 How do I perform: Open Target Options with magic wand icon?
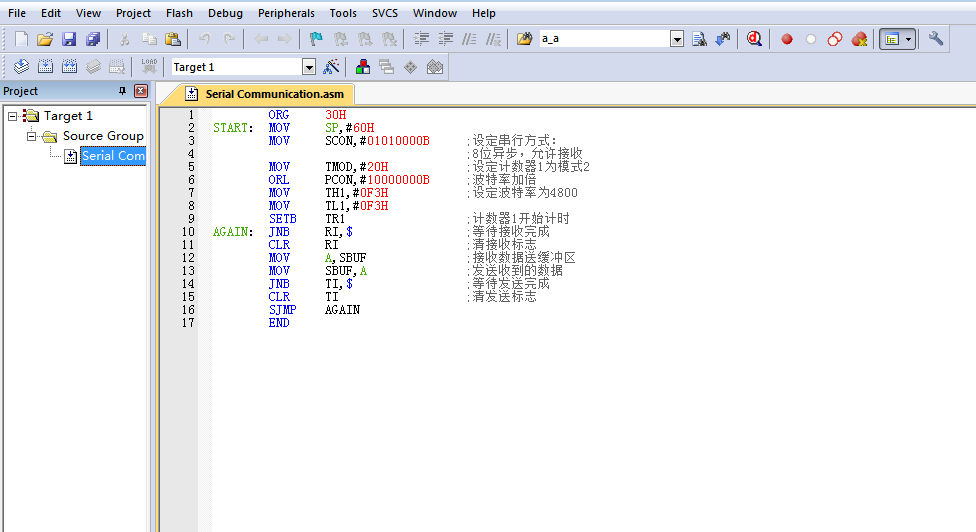331,67
